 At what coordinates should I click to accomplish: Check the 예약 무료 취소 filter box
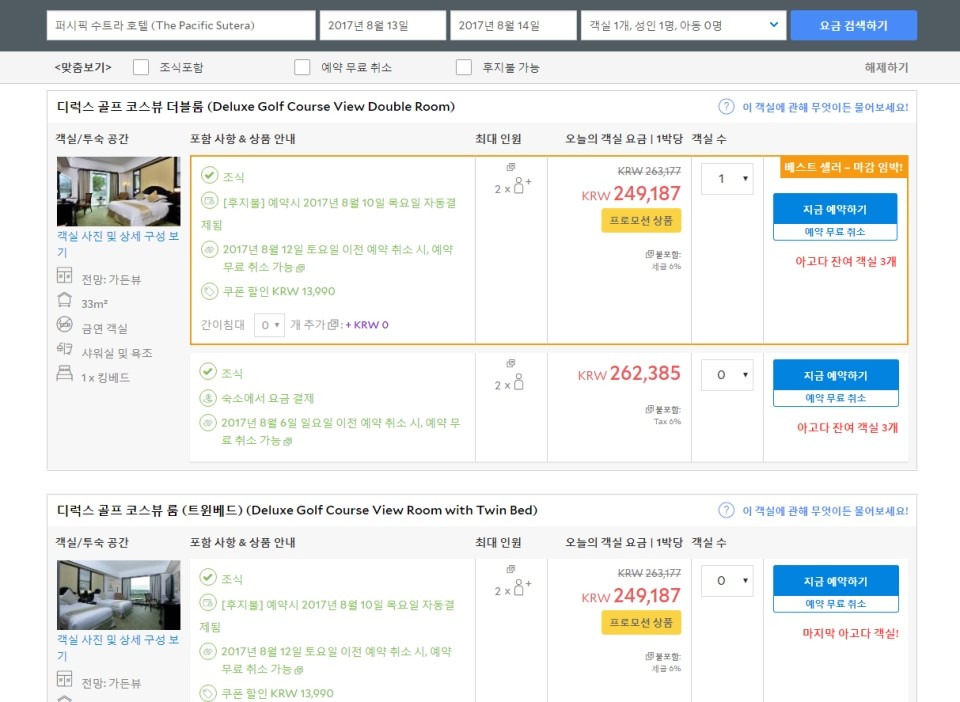pyautogui.click(x=302, y=67)
